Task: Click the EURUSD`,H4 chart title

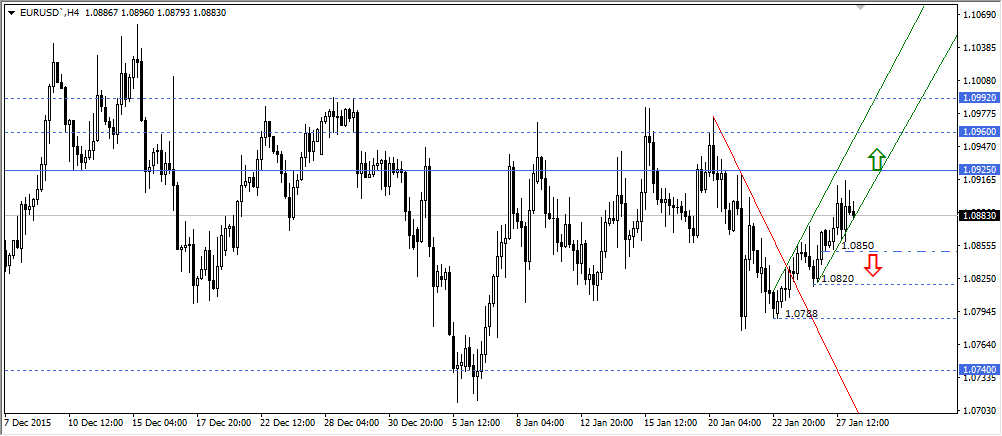Action: (50, 13)
